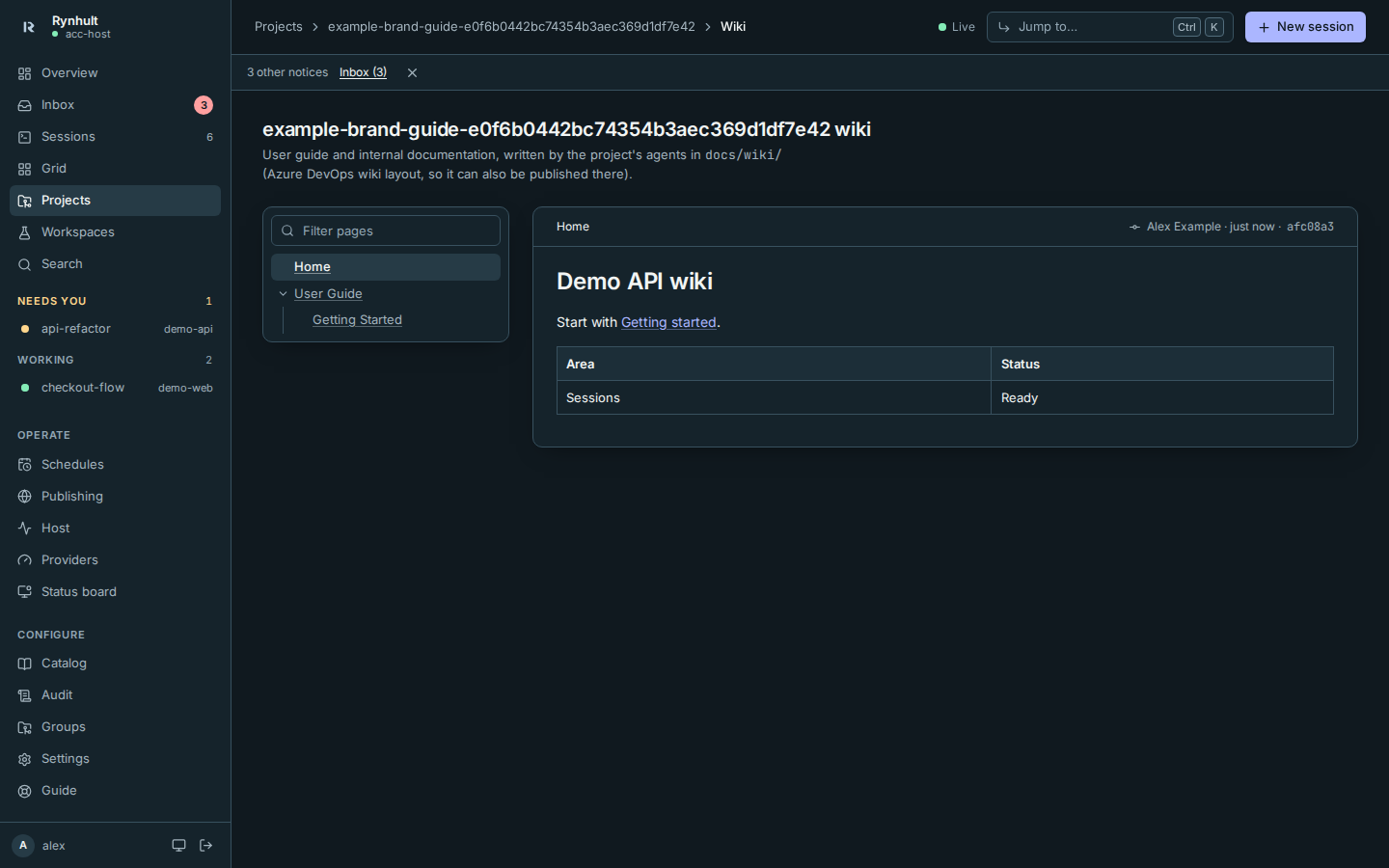Open the Inbox sidebar item
The width and height of the screenshot is (1389, 868).
115,105
